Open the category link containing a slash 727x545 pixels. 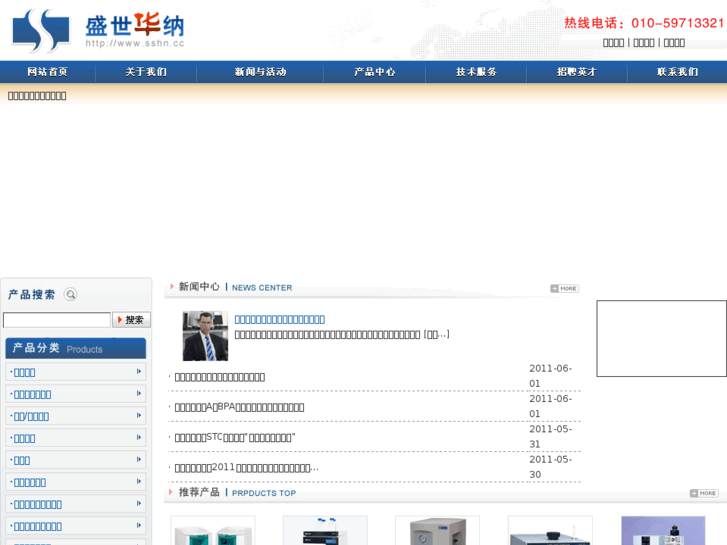pyautogui.click(x=31, y=417)
